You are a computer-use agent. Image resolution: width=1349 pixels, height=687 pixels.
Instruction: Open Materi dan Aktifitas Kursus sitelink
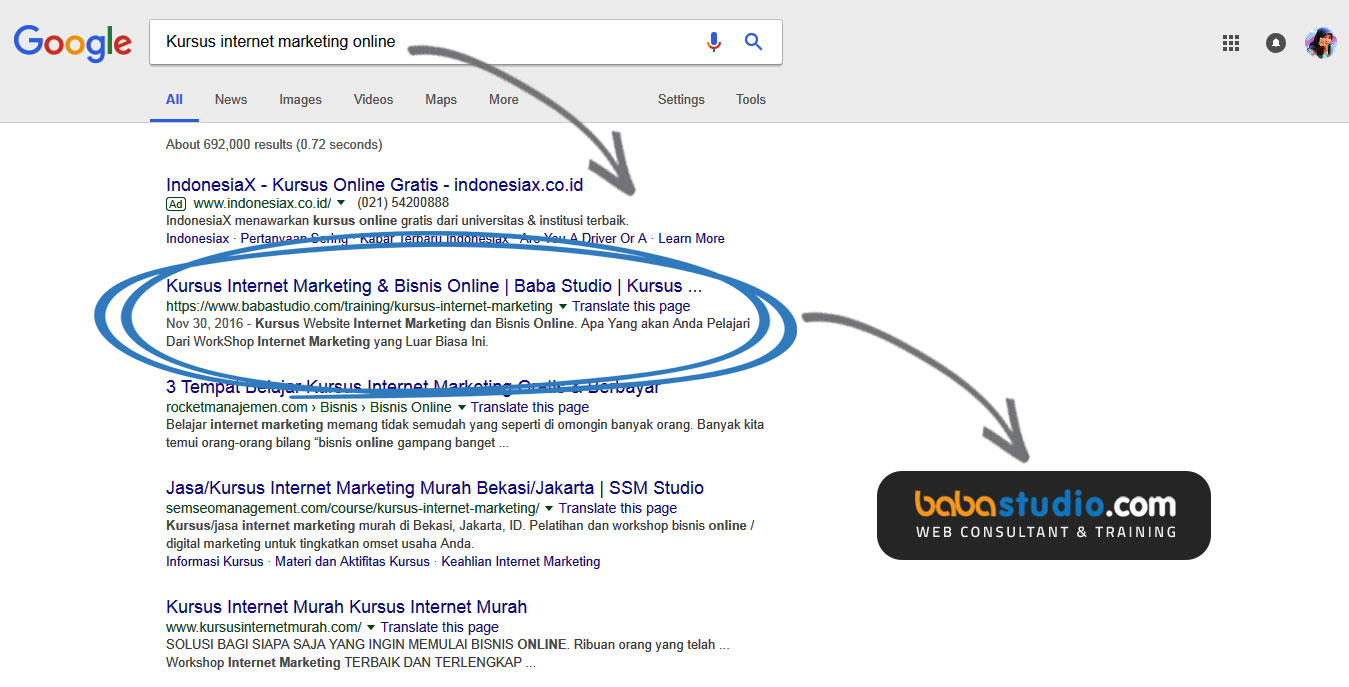[x=352, y=561]
